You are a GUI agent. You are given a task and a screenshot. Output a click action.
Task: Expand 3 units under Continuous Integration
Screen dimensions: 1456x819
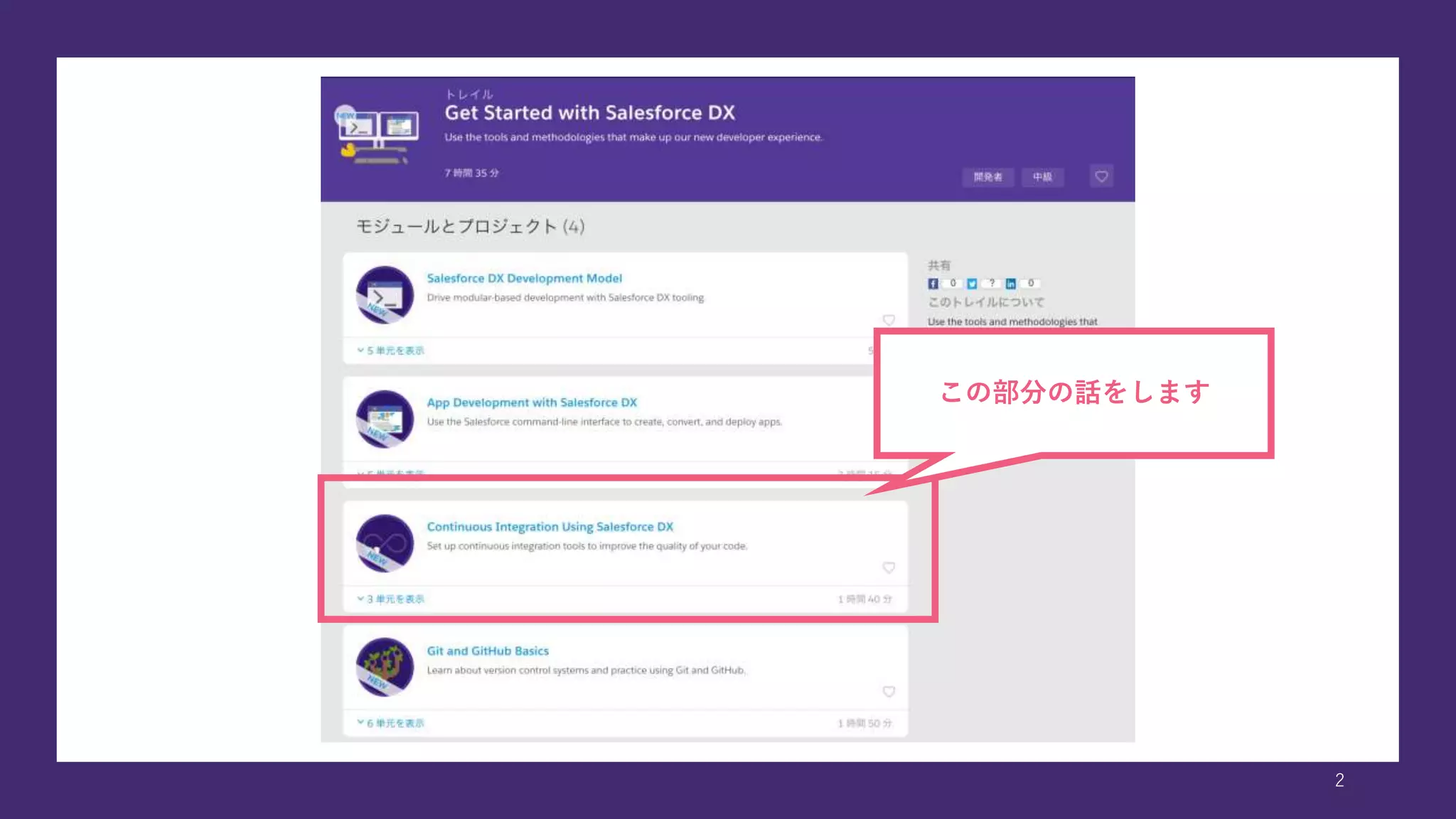pyautogui.click(x=391, y=599)
